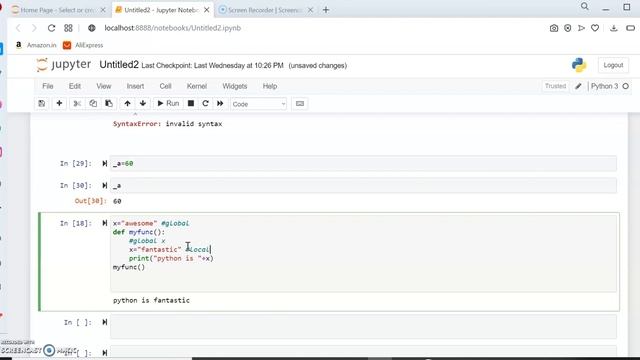The image size is (640, 360).
Task: Run cell In [30] with its run icon
Action: 105,185
